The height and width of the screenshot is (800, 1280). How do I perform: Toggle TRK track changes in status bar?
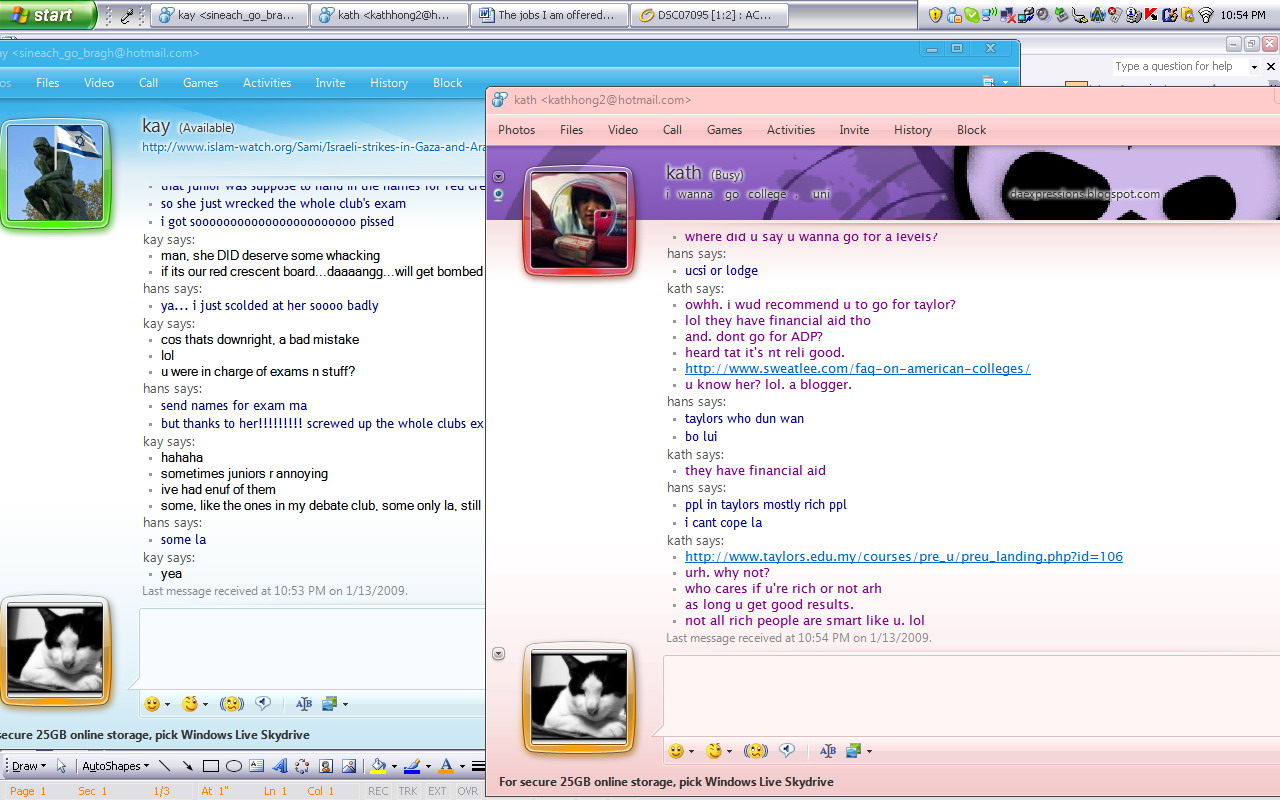[408, 791]
